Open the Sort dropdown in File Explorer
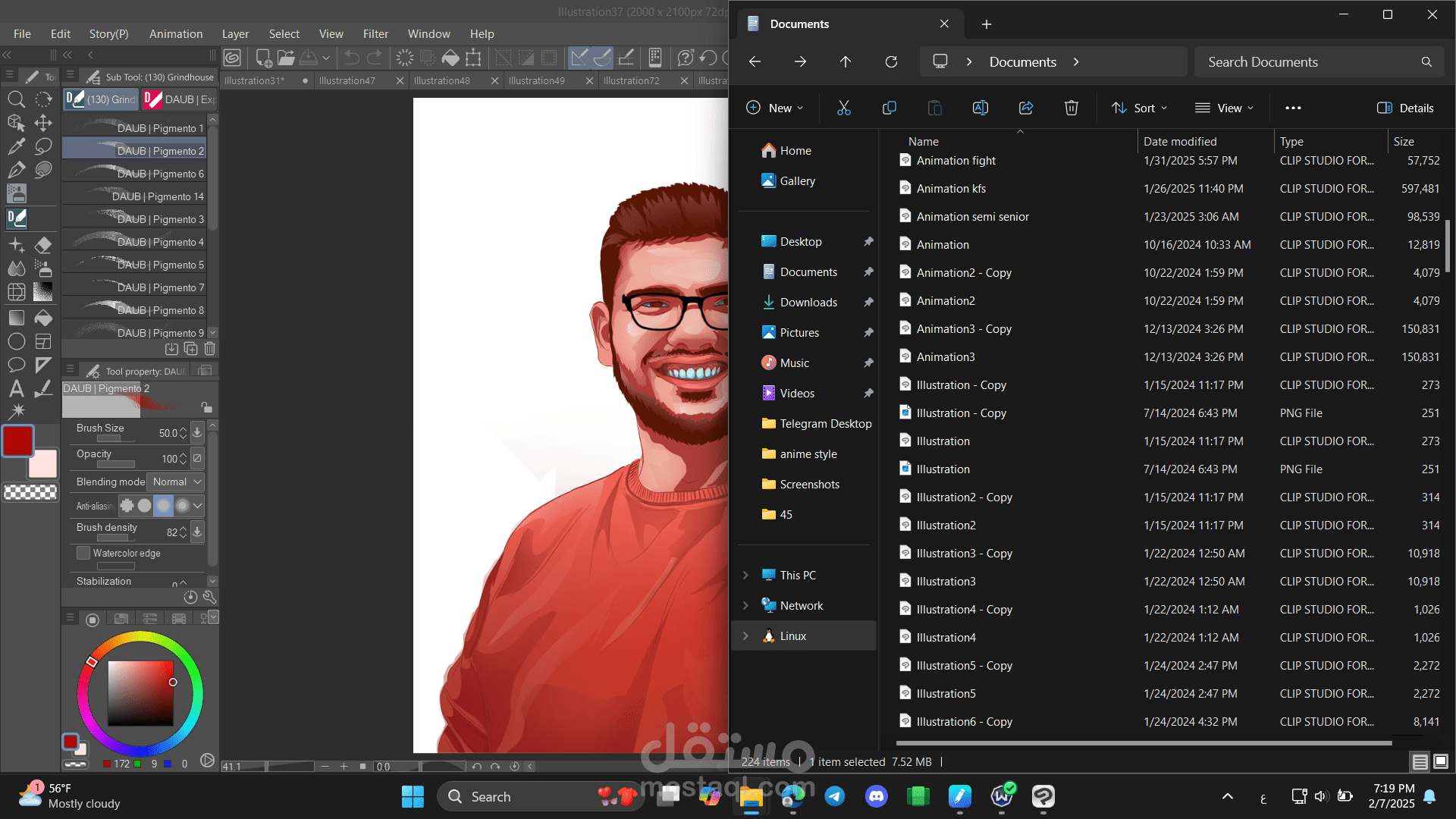Screen dimensions: 1456x819 click(1139, 108)
